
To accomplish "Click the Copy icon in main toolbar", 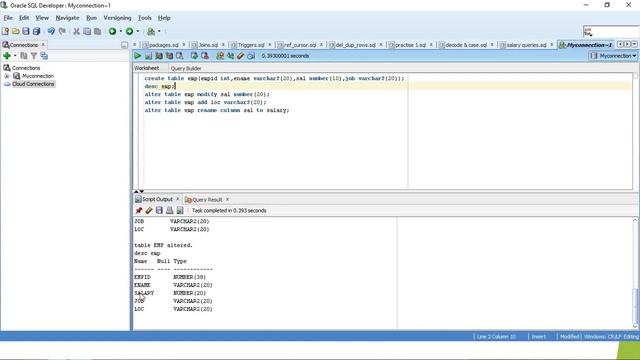I will tap(87, 31).
